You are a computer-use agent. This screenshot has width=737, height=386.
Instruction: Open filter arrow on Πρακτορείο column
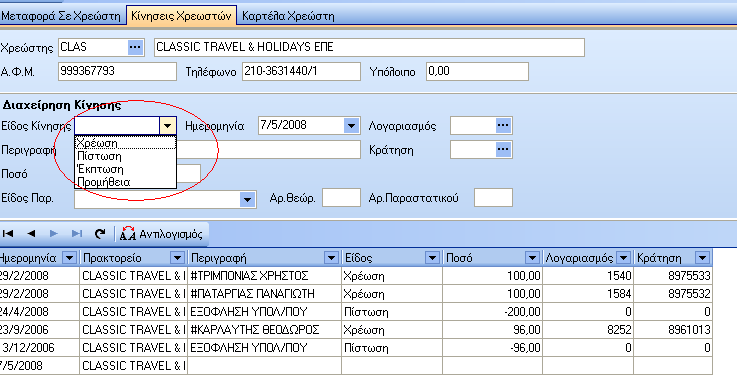pyautogui.click(x=177, y=258)
